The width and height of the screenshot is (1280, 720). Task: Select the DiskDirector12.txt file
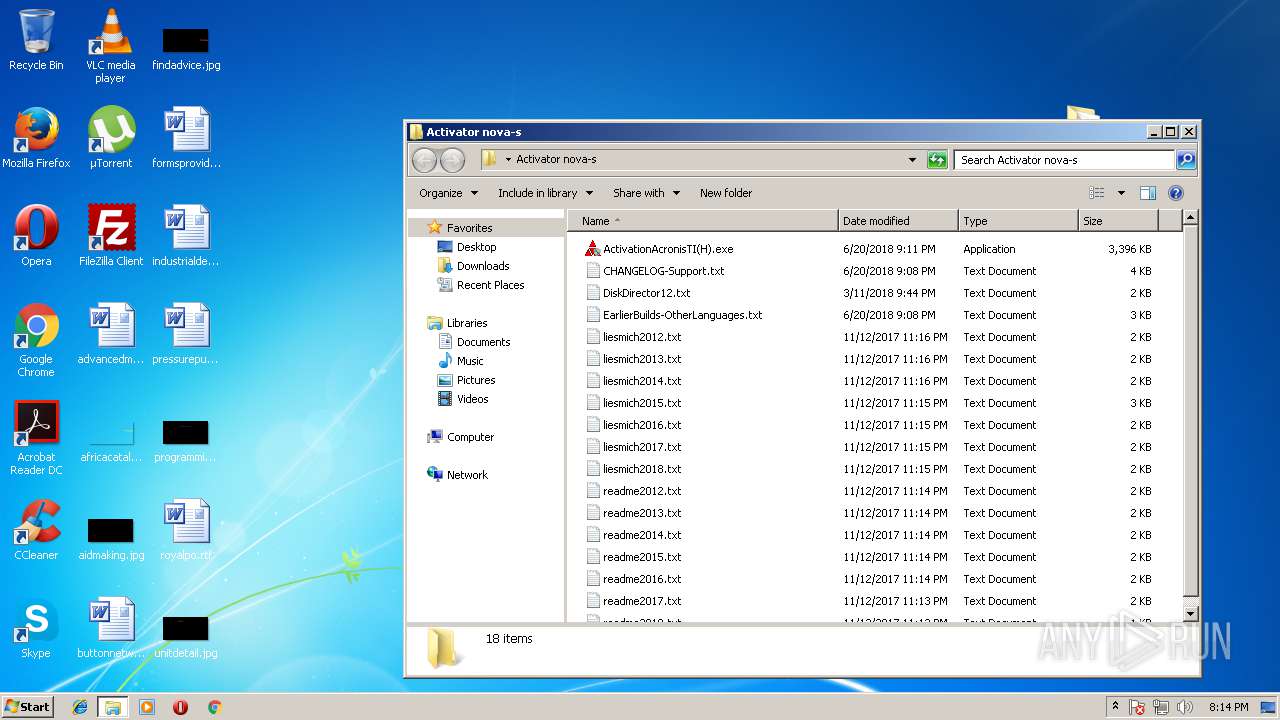point(646,293)
